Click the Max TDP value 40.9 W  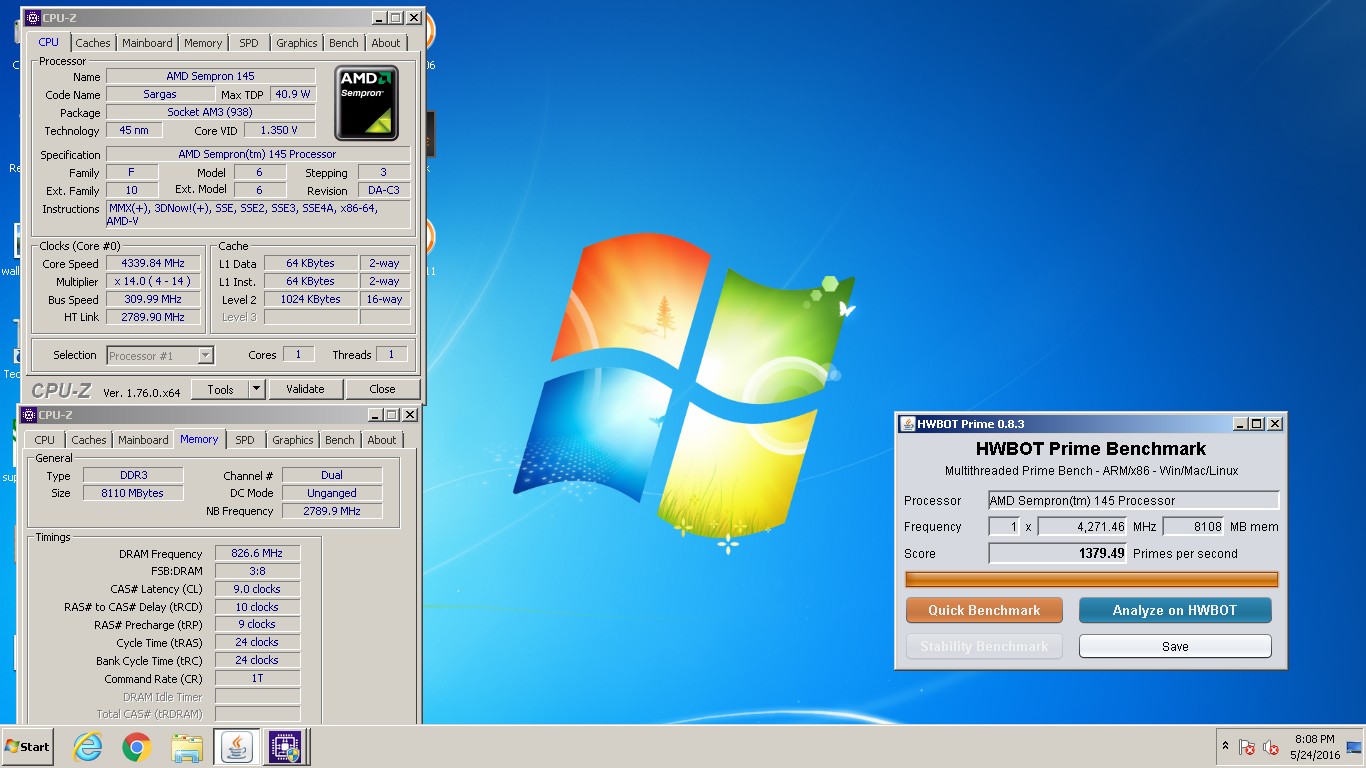pos(293,94)
